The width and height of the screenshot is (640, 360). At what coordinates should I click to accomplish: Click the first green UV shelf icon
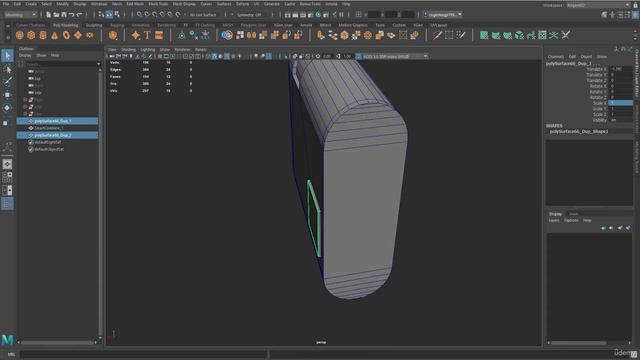484,35
